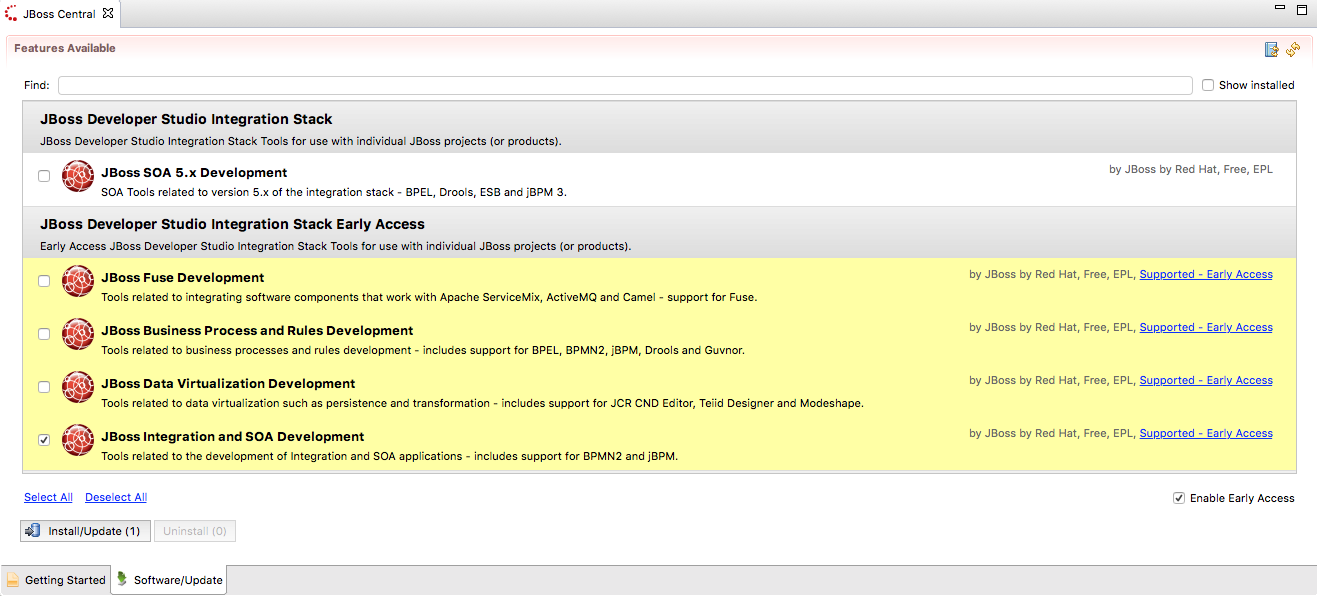Click the Business Process and Rules logo icon
Image resolution: width=1317 pixels, height=596 pixels.
(78, 334)
